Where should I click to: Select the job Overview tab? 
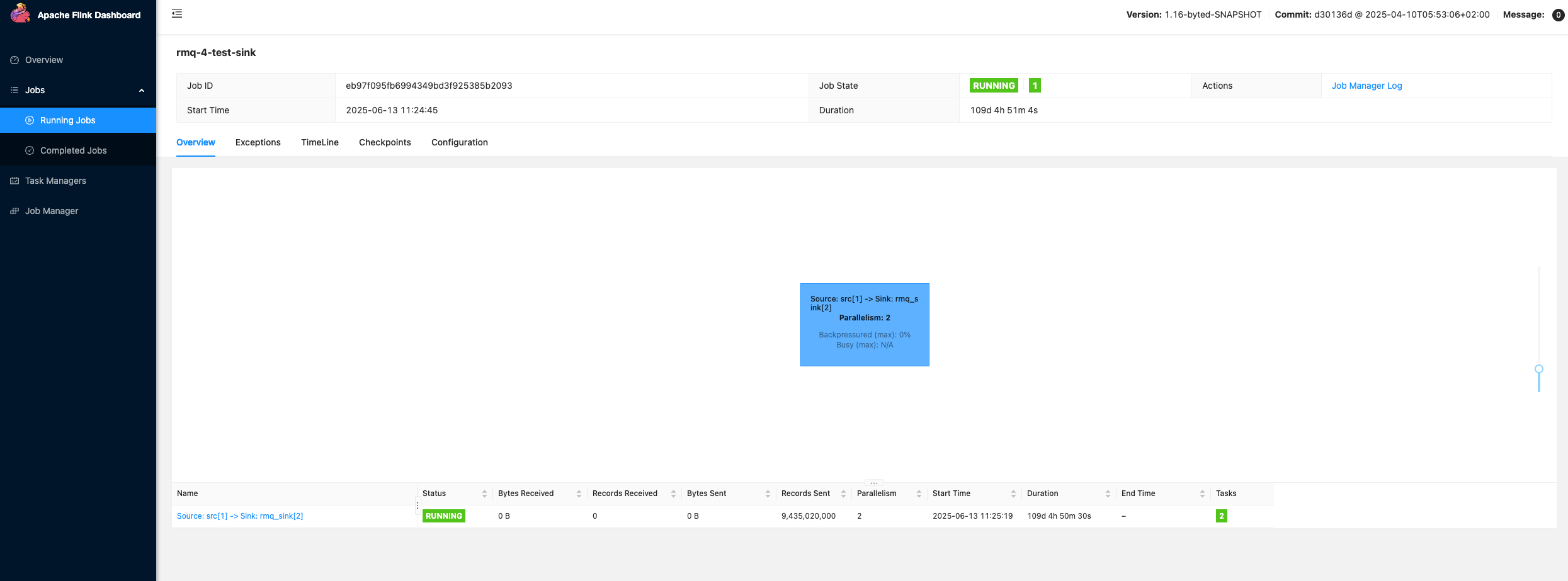pyautogui.click(x=196, y=142)
